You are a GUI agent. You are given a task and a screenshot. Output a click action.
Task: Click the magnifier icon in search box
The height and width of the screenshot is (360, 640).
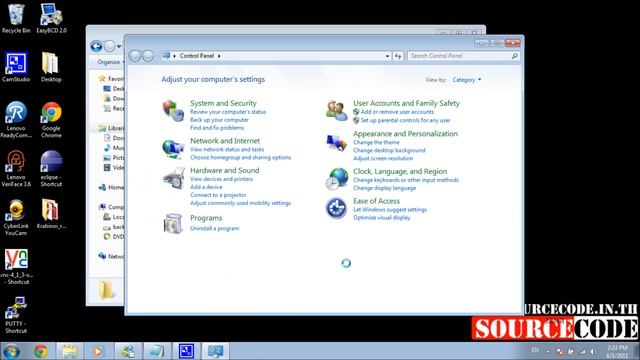point(515,56)
